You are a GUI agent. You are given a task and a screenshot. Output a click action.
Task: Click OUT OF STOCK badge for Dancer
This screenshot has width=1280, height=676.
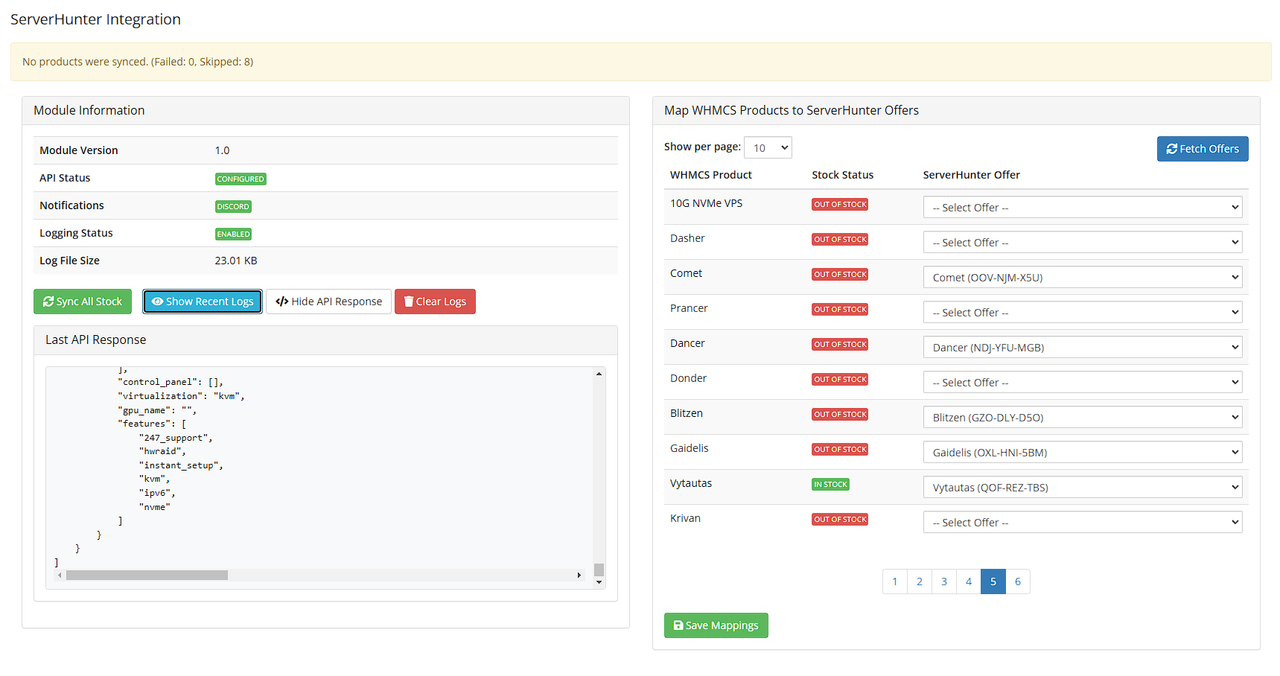(840, 344)
